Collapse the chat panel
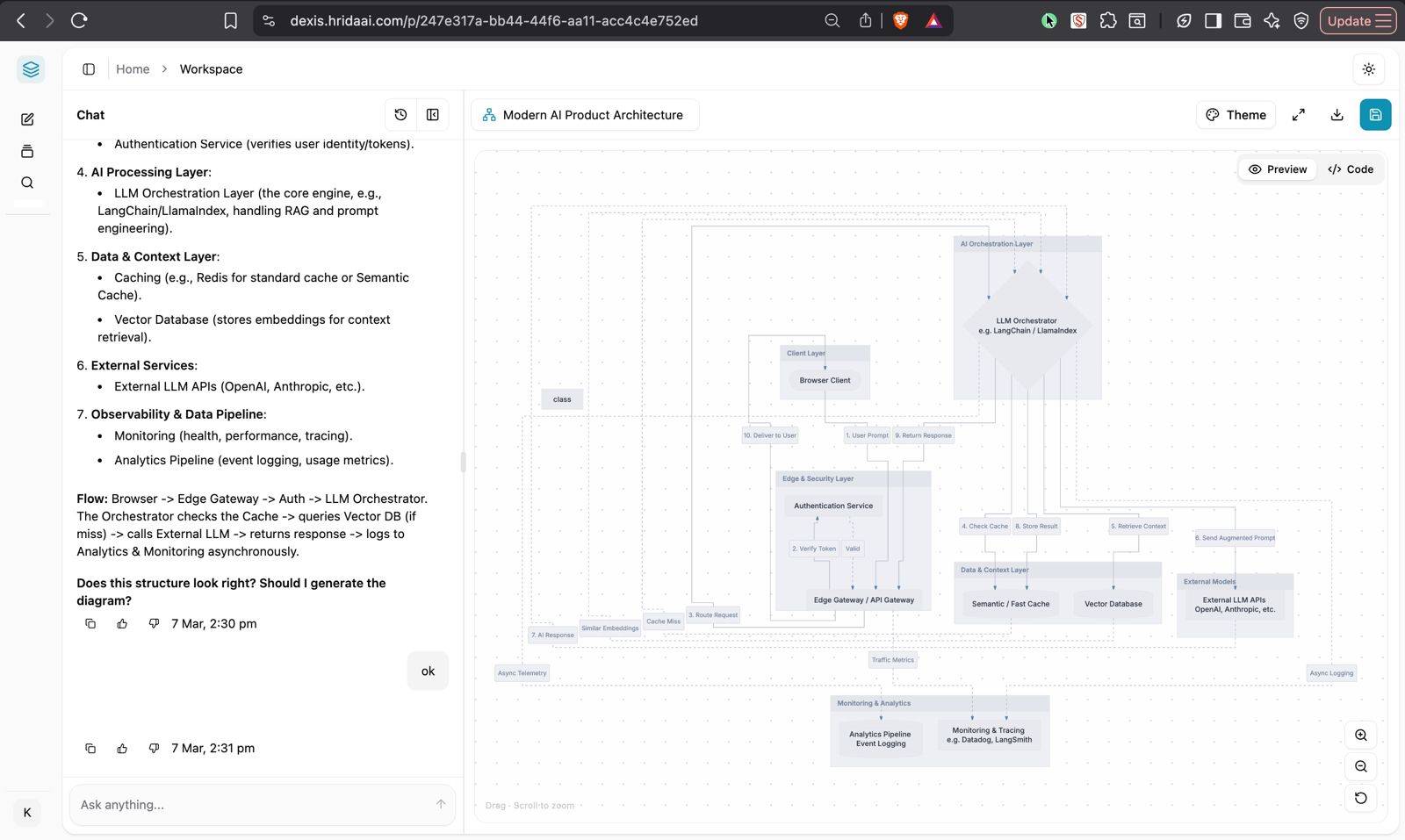The height and width of the screenshot is (840, 1405). (433, 115)
